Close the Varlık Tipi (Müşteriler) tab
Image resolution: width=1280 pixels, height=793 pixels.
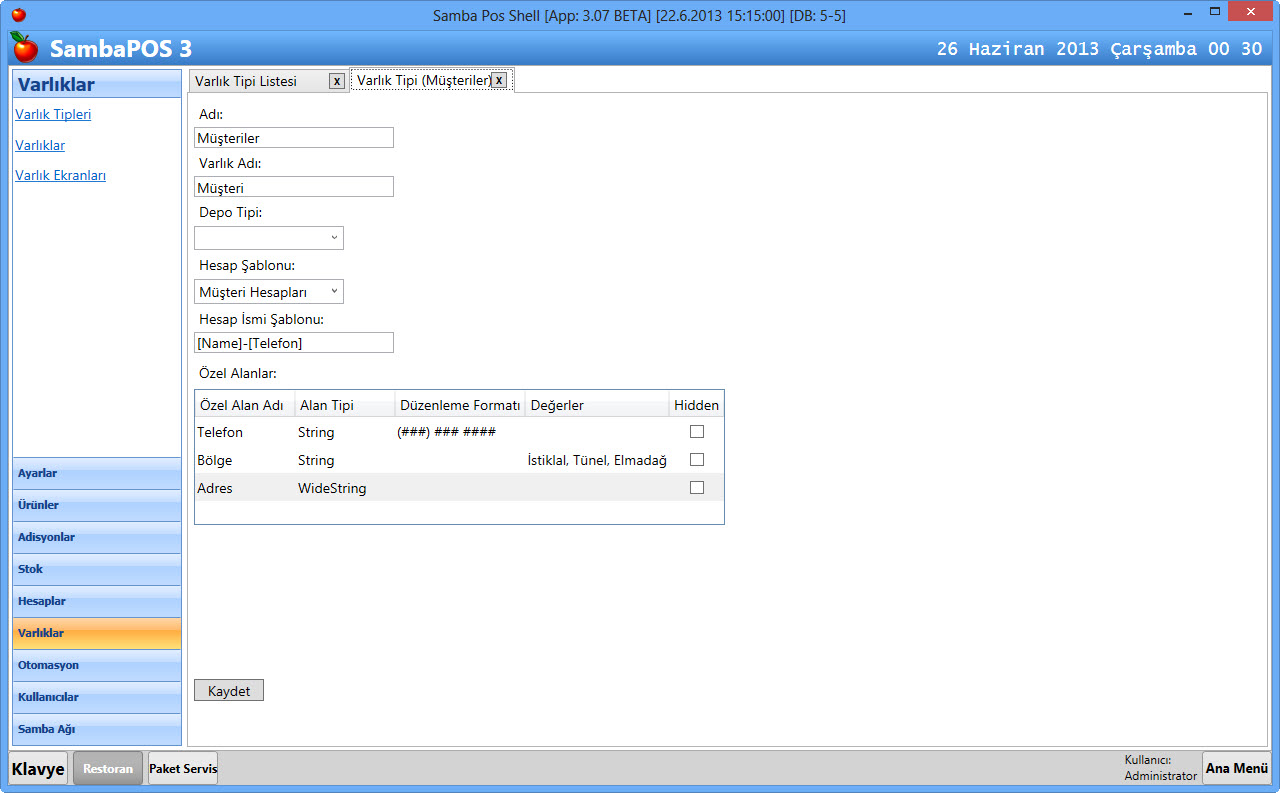(498, 80)
